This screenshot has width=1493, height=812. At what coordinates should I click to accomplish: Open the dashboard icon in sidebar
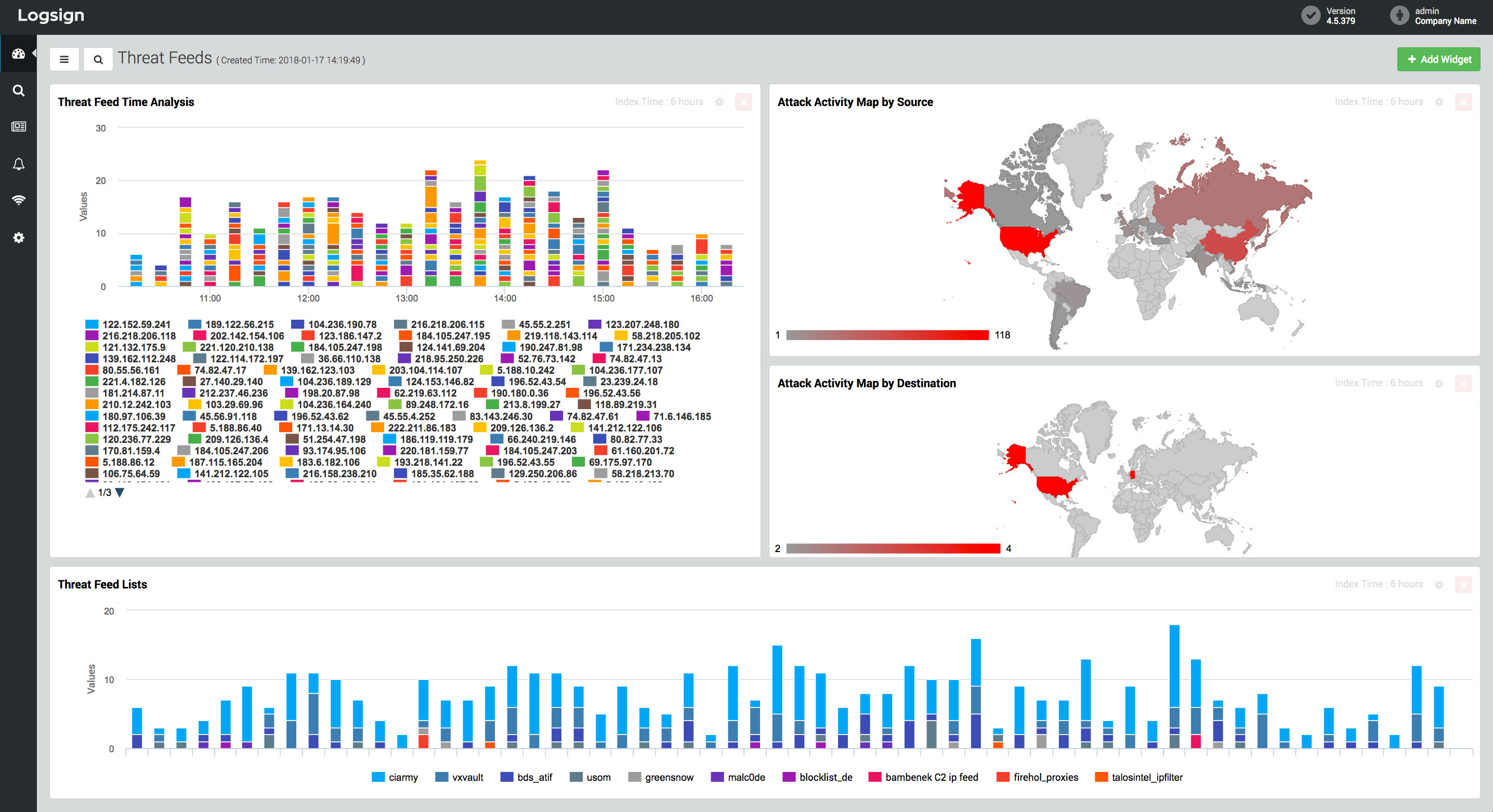[19, 54]
